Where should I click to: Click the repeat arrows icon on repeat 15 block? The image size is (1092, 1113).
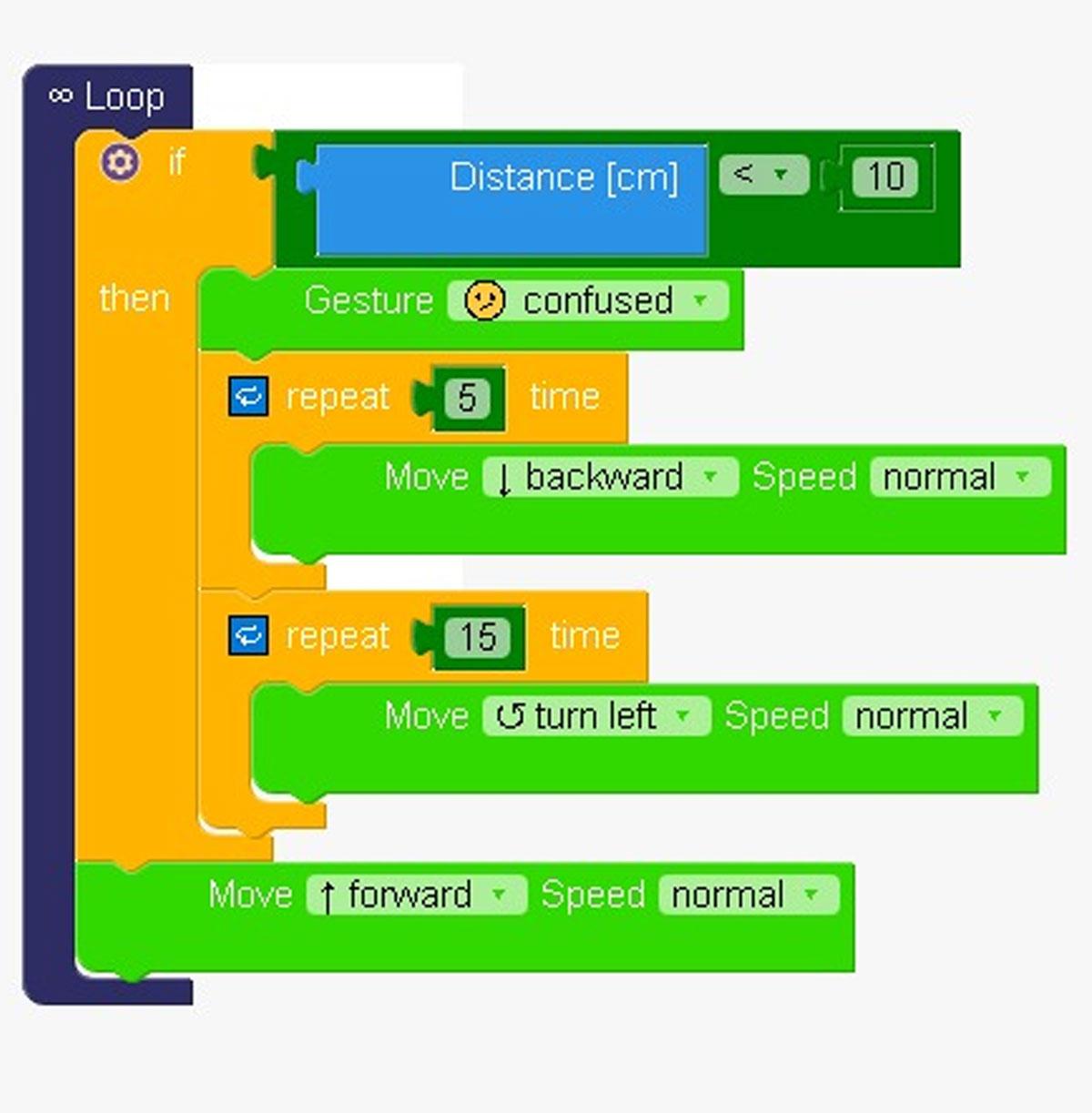(247, 635)
